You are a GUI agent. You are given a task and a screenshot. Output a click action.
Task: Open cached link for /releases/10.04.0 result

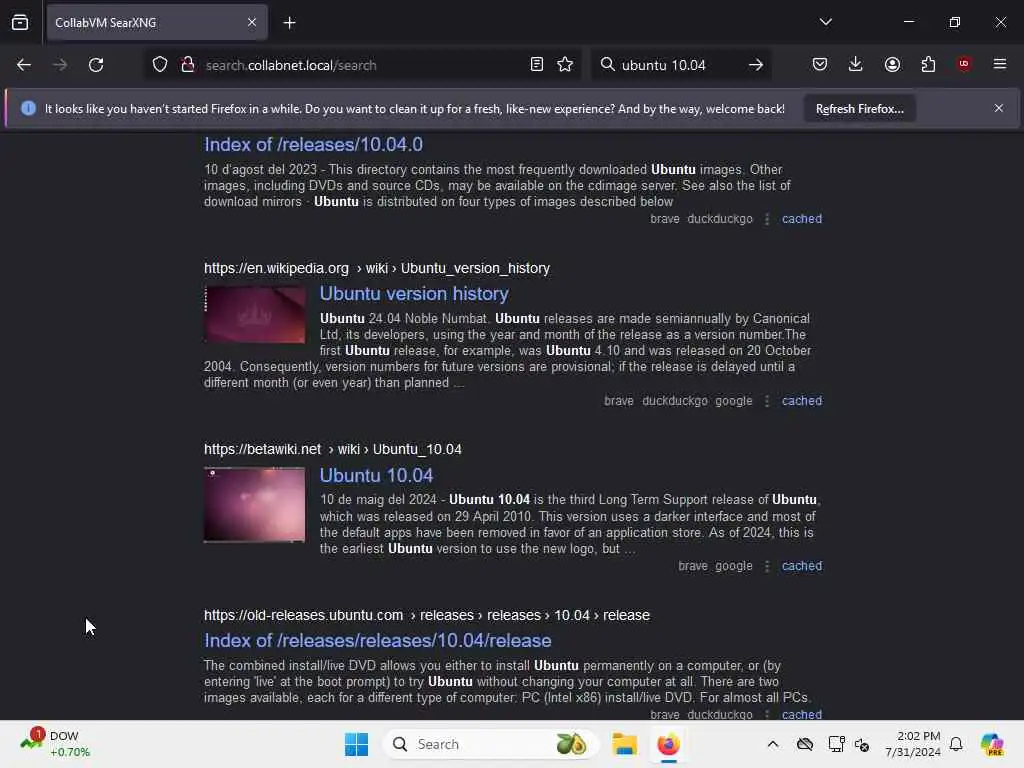801,219
